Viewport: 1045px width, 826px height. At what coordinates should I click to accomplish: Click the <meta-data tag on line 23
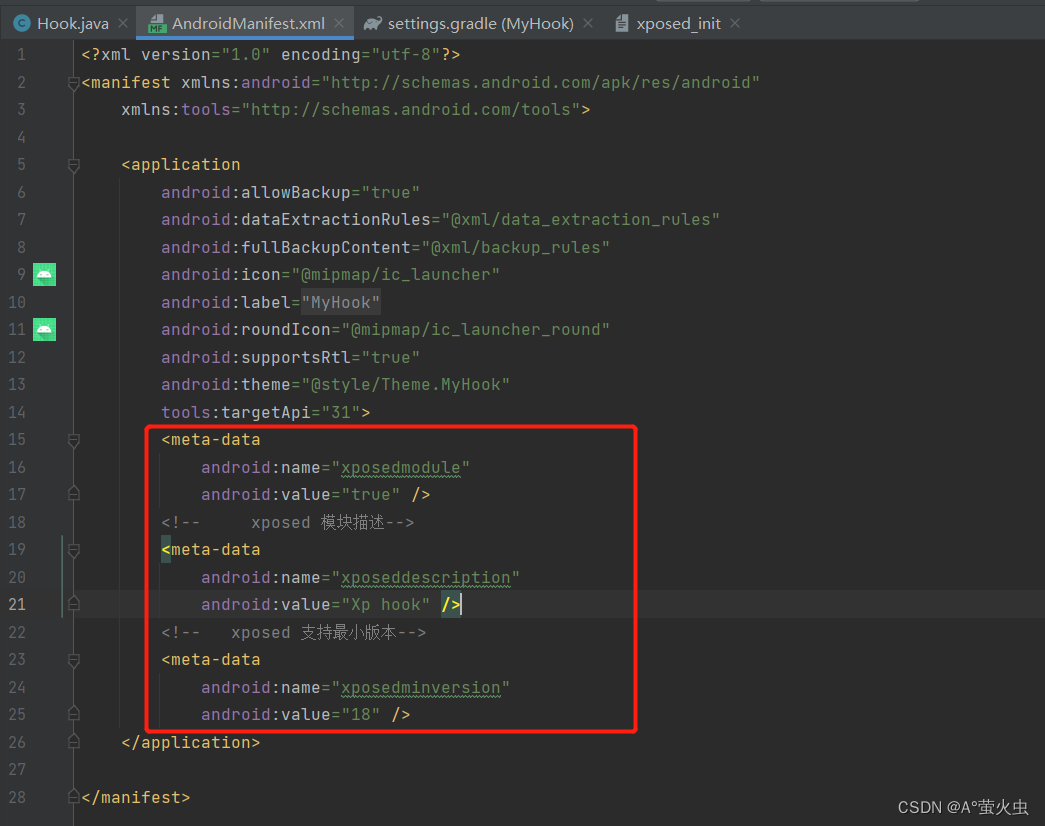211,660
